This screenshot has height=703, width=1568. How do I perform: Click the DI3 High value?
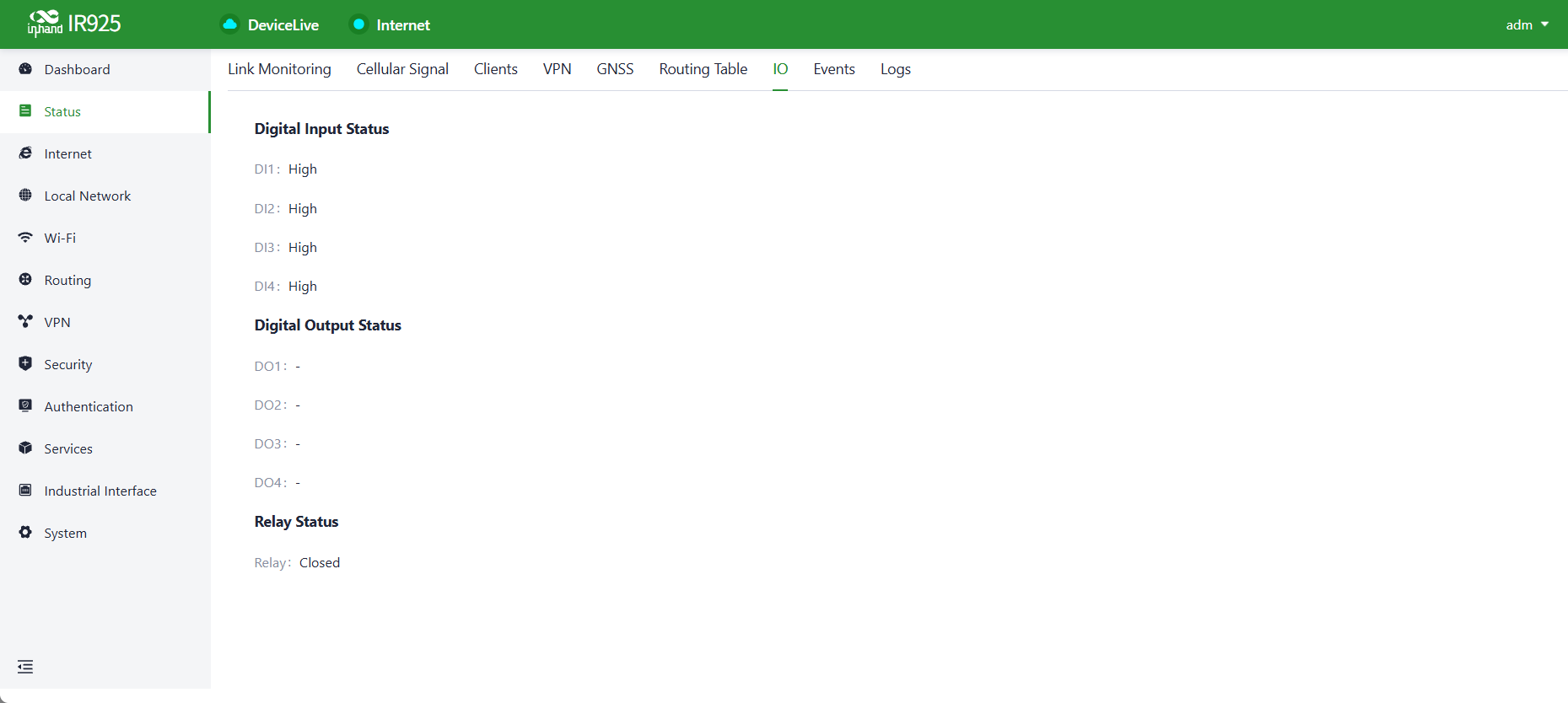(303, 248)
